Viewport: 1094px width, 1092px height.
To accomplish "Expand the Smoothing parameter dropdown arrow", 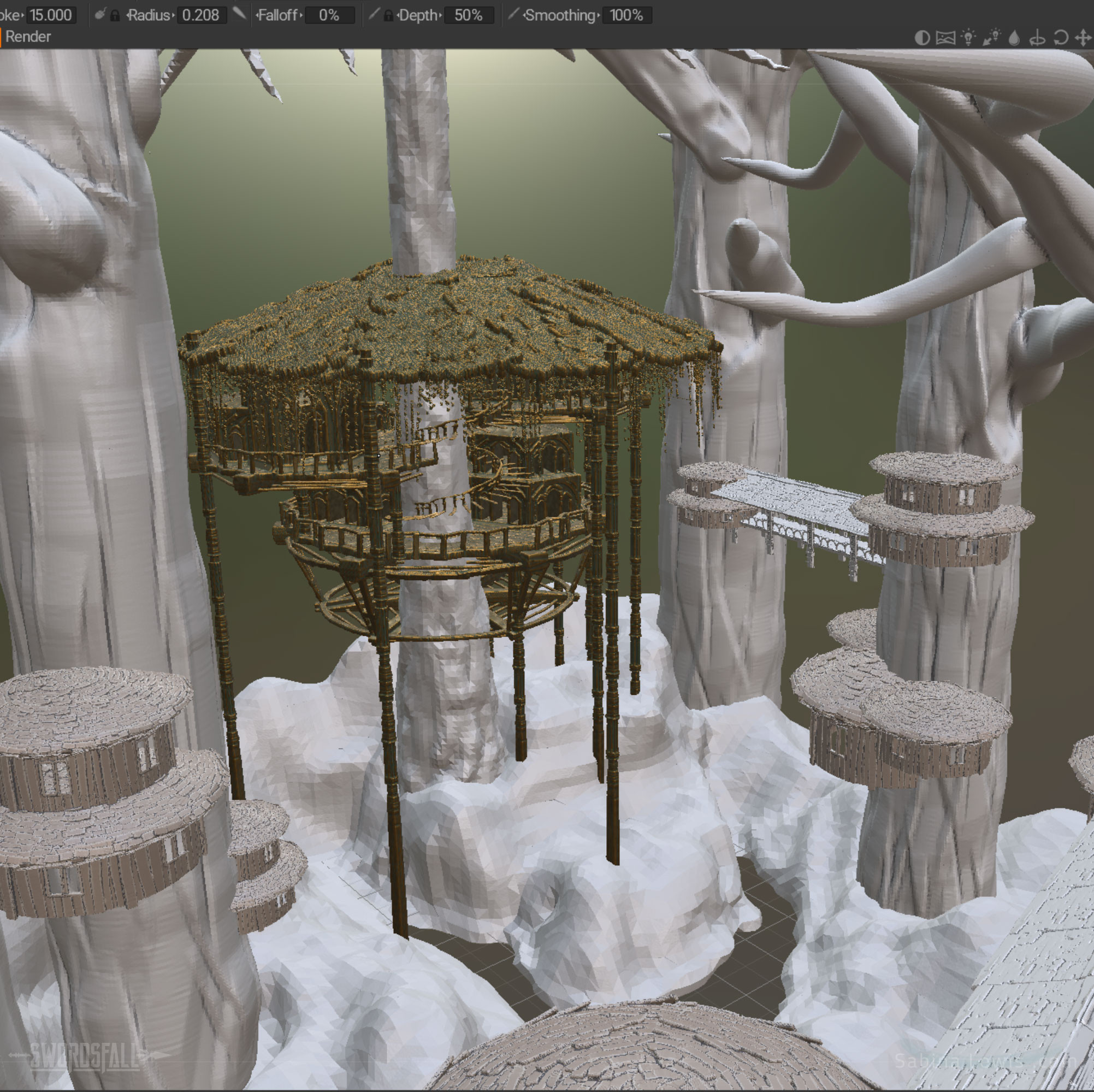I will pyautogui.click(x=600, y=14).
